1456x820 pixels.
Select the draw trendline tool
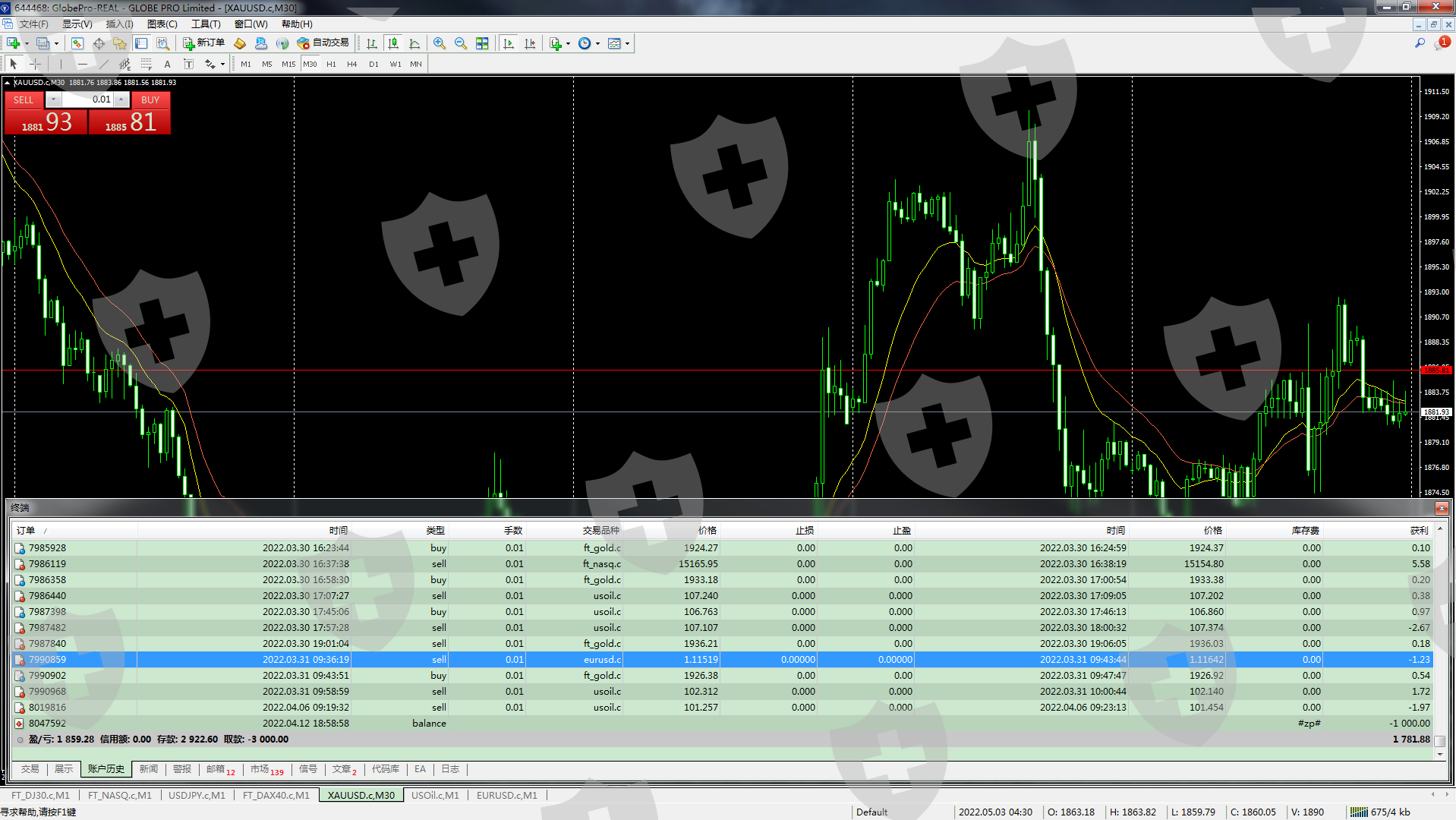point(104,65)
